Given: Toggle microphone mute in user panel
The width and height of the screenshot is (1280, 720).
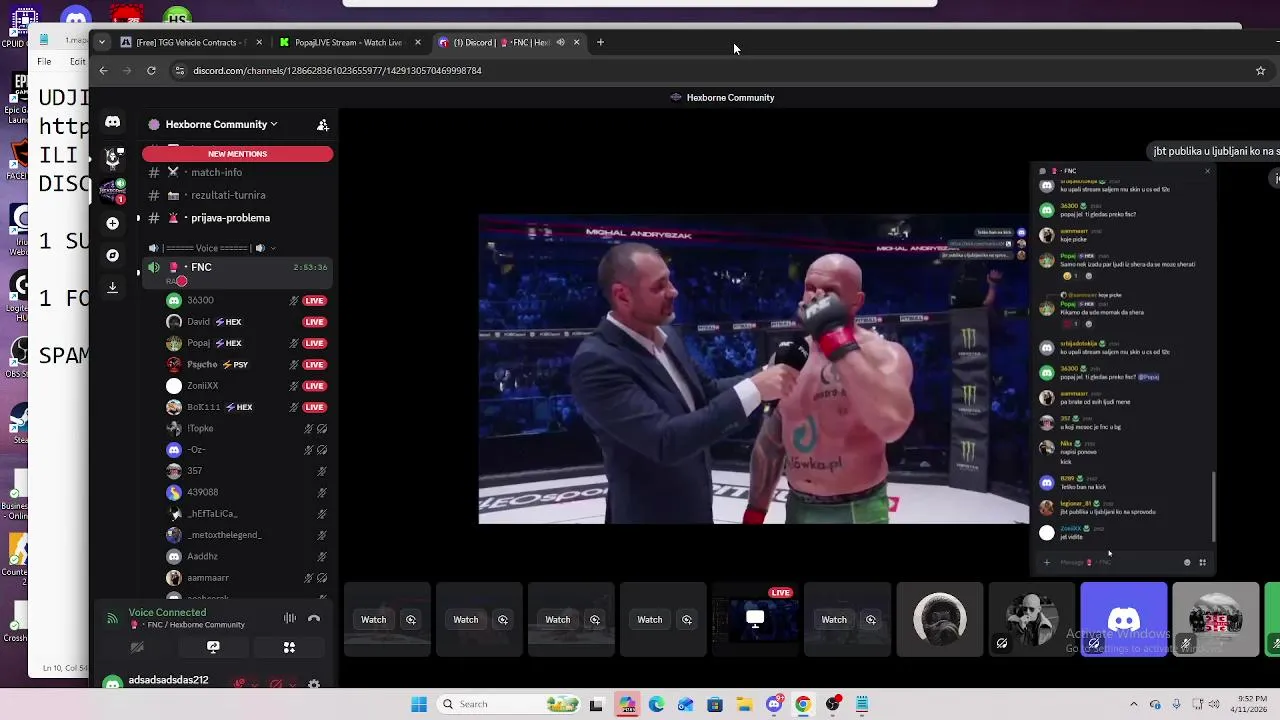Looking at the screenshot, I should [240, 685].
